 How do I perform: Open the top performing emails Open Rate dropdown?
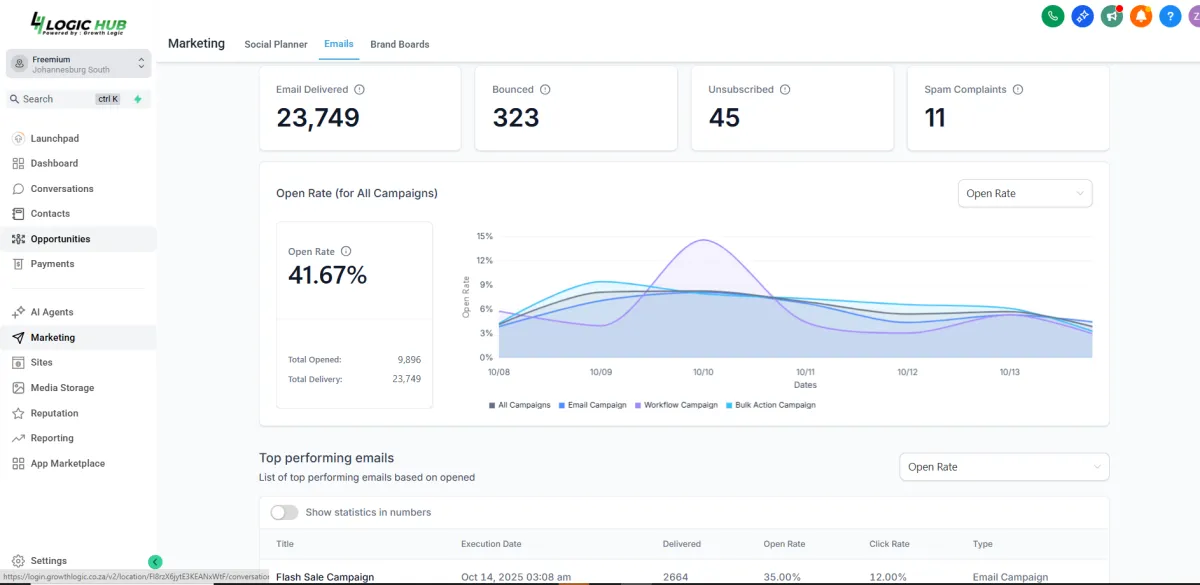(x=1004, y=467)
